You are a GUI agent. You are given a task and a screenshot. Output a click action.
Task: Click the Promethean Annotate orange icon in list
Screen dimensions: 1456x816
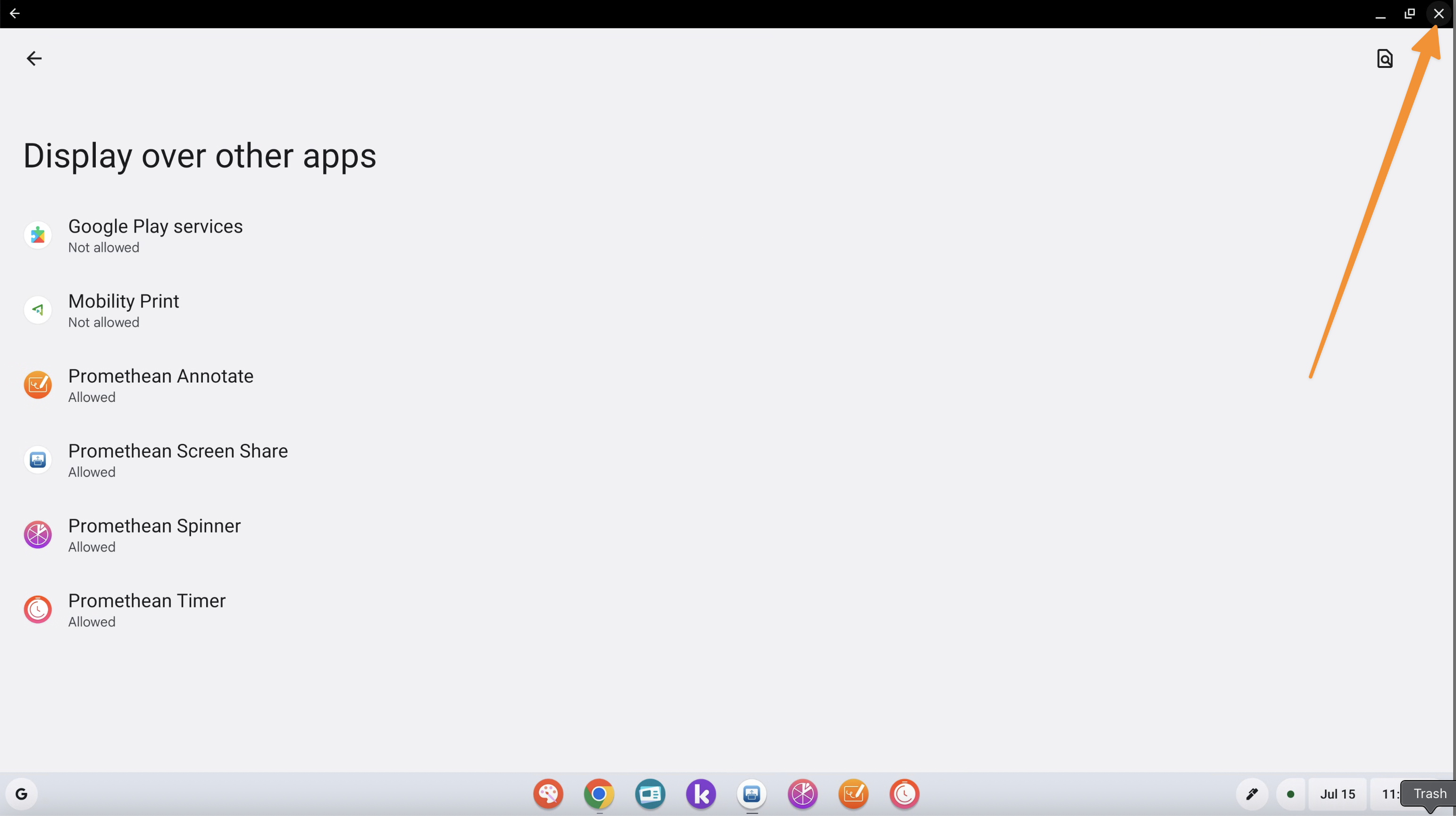pos(38,385)
